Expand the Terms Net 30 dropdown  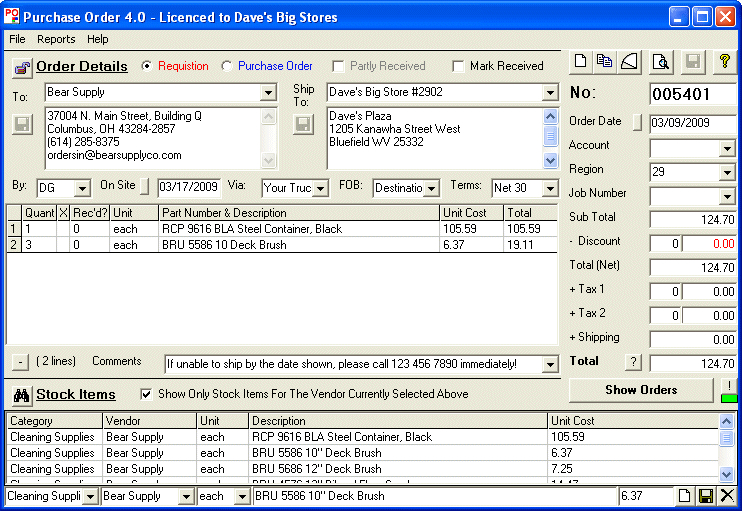(x=549, y=189)
